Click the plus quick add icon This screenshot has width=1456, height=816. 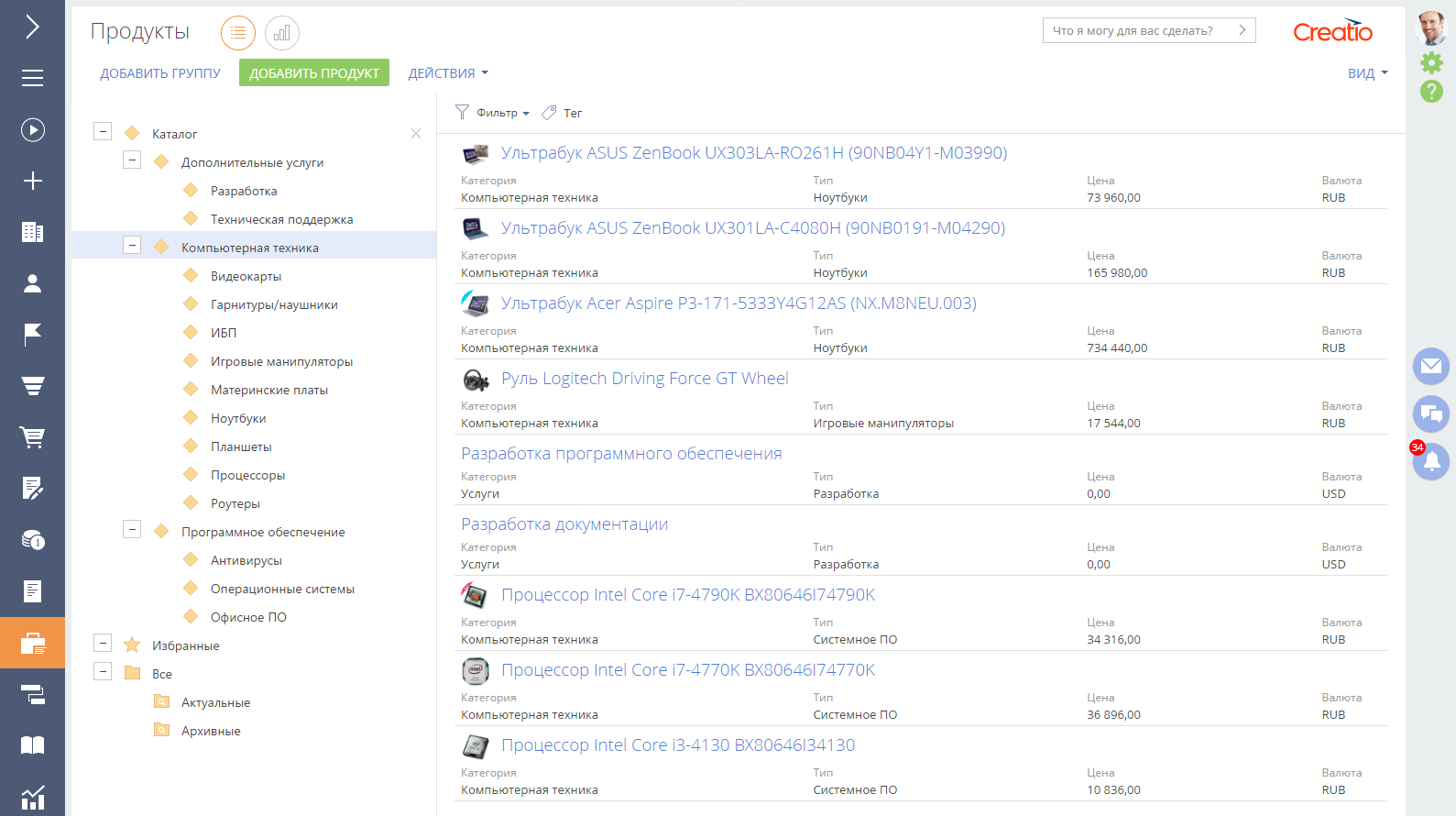click(x=32, y=181)
